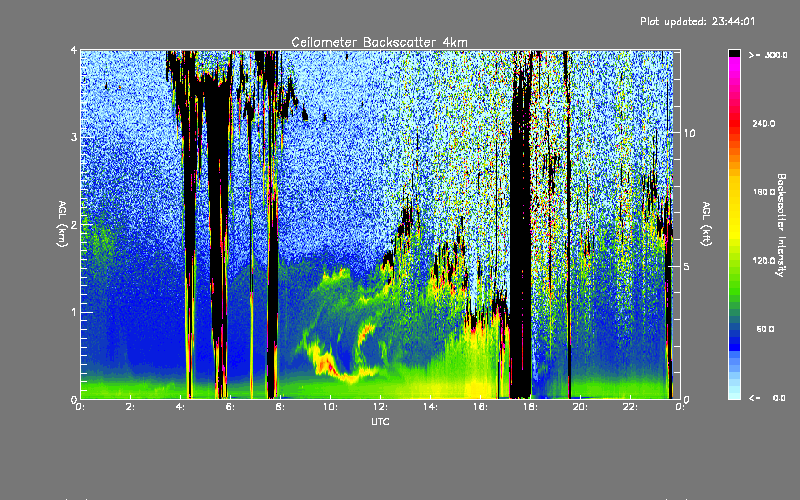Click the '2:' x-axis tick label
800x500 pixels.
[x=130, y=407]
